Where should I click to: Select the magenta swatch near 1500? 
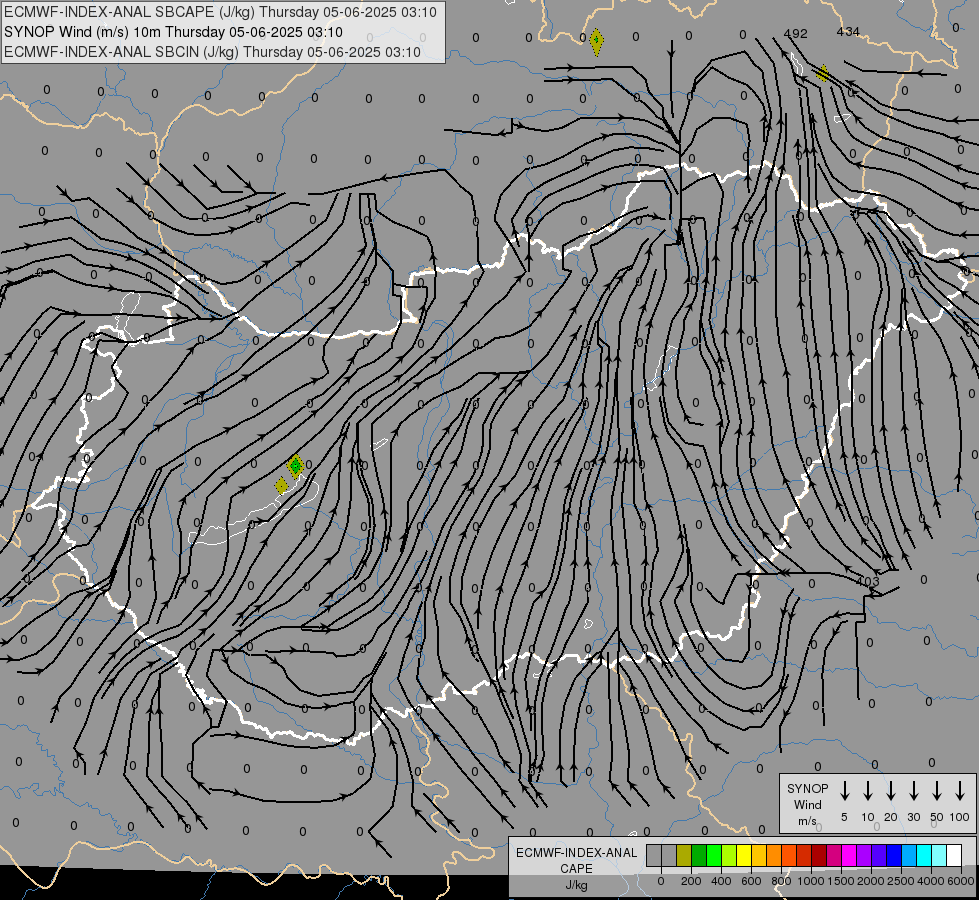click(849, 855)
